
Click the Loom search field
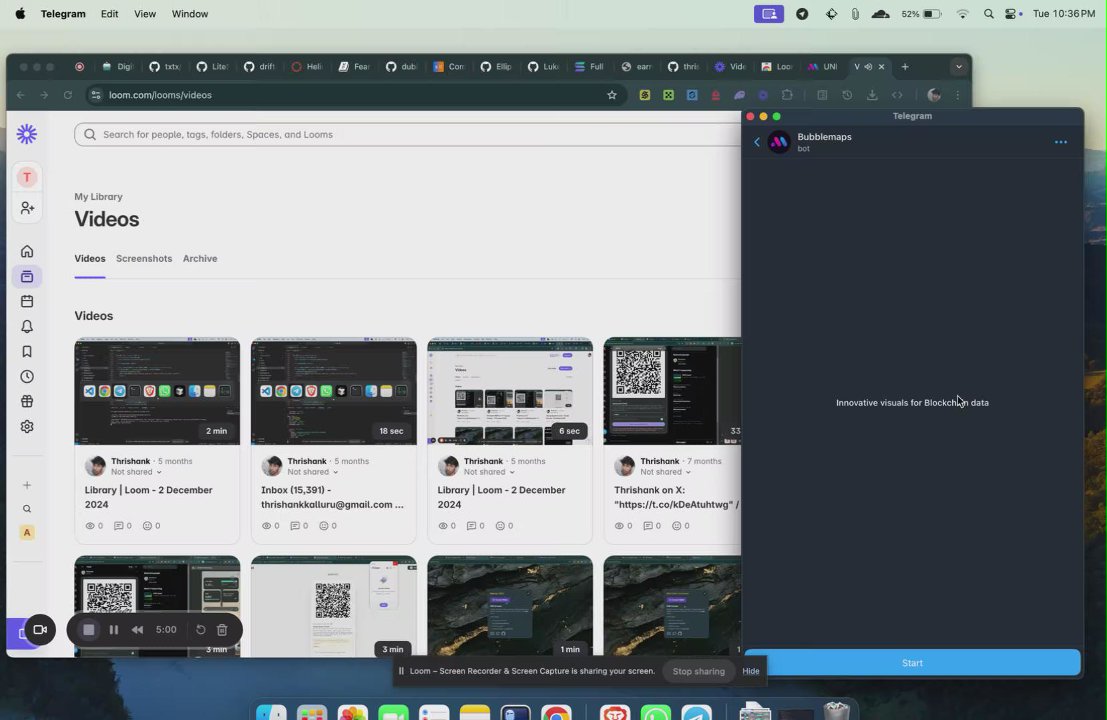408,134
